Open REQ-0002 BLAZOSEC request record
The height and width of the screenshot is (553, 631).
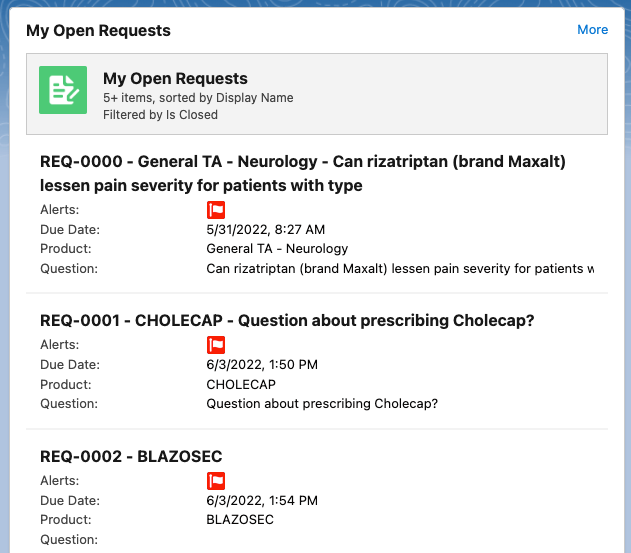click(x=131, y=457)
